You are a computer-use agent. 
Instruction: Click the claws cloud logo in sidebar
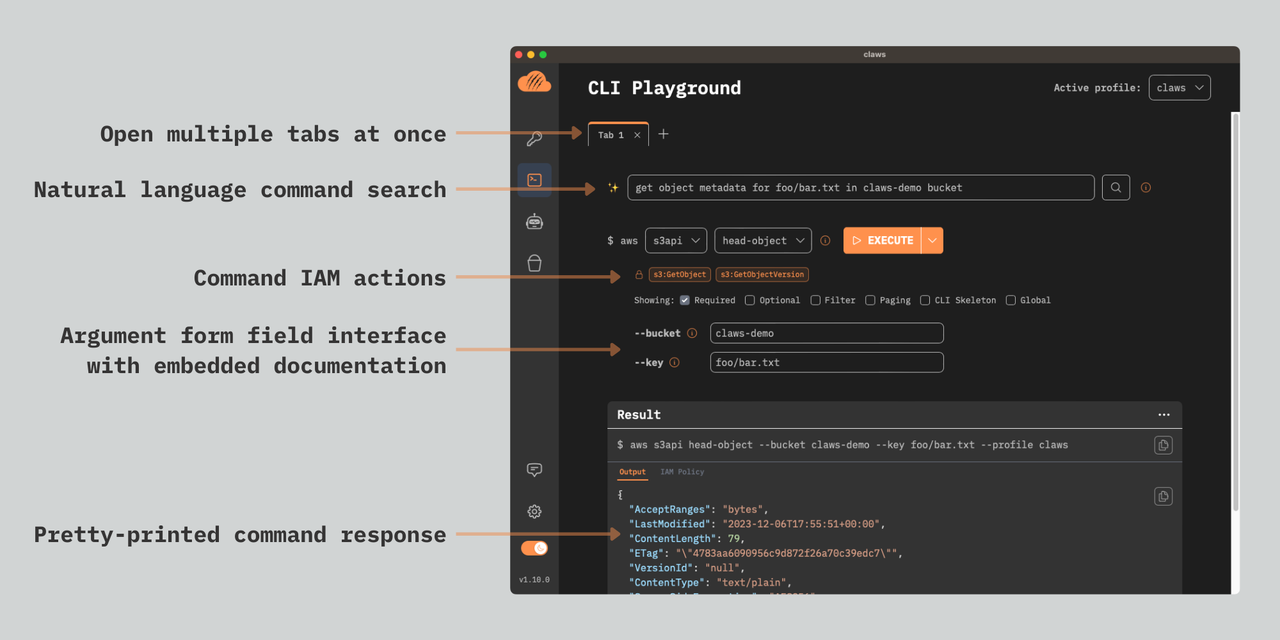pos(534,82)
